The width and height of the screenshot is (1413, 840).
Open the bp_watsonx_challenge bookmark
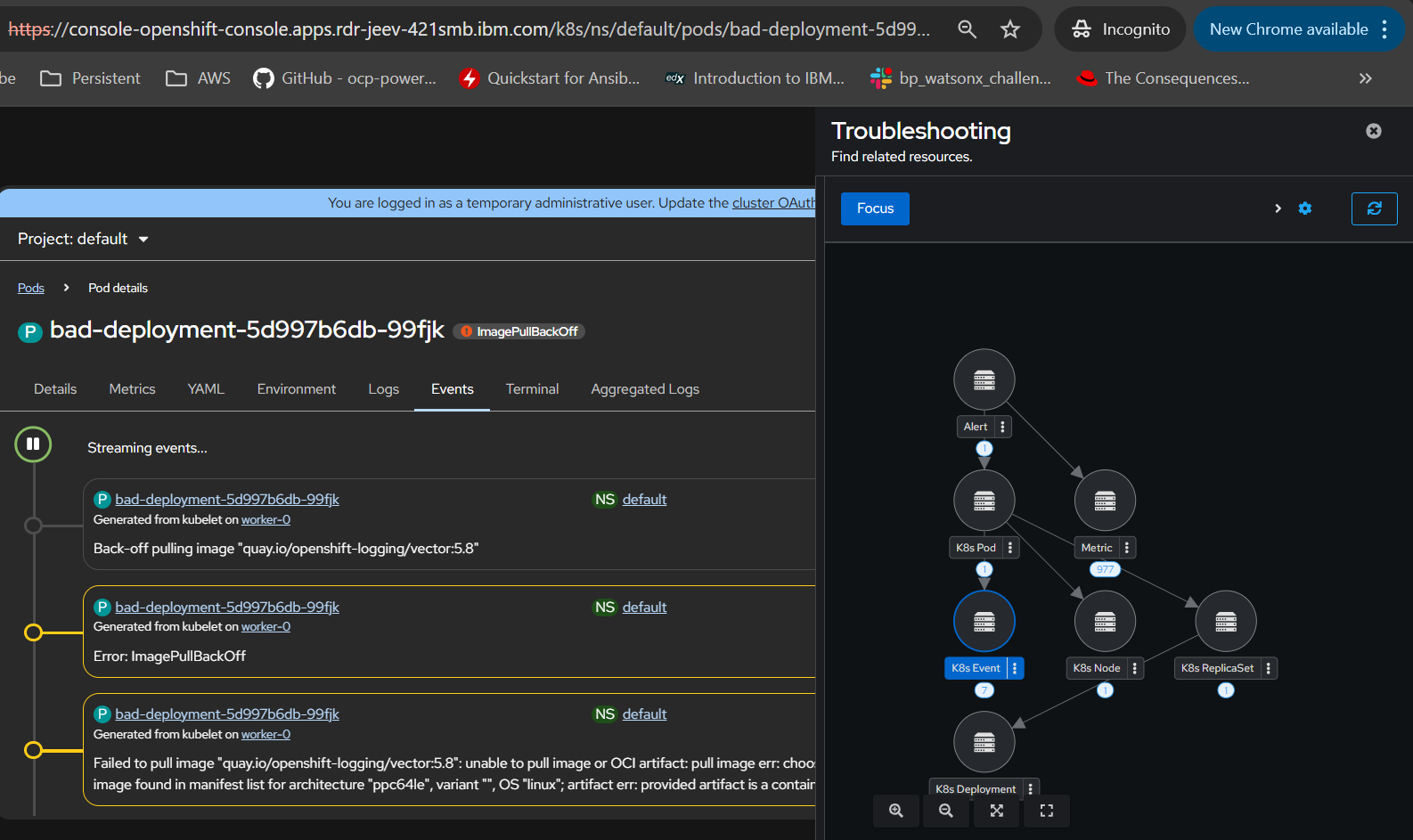(961, 78)
